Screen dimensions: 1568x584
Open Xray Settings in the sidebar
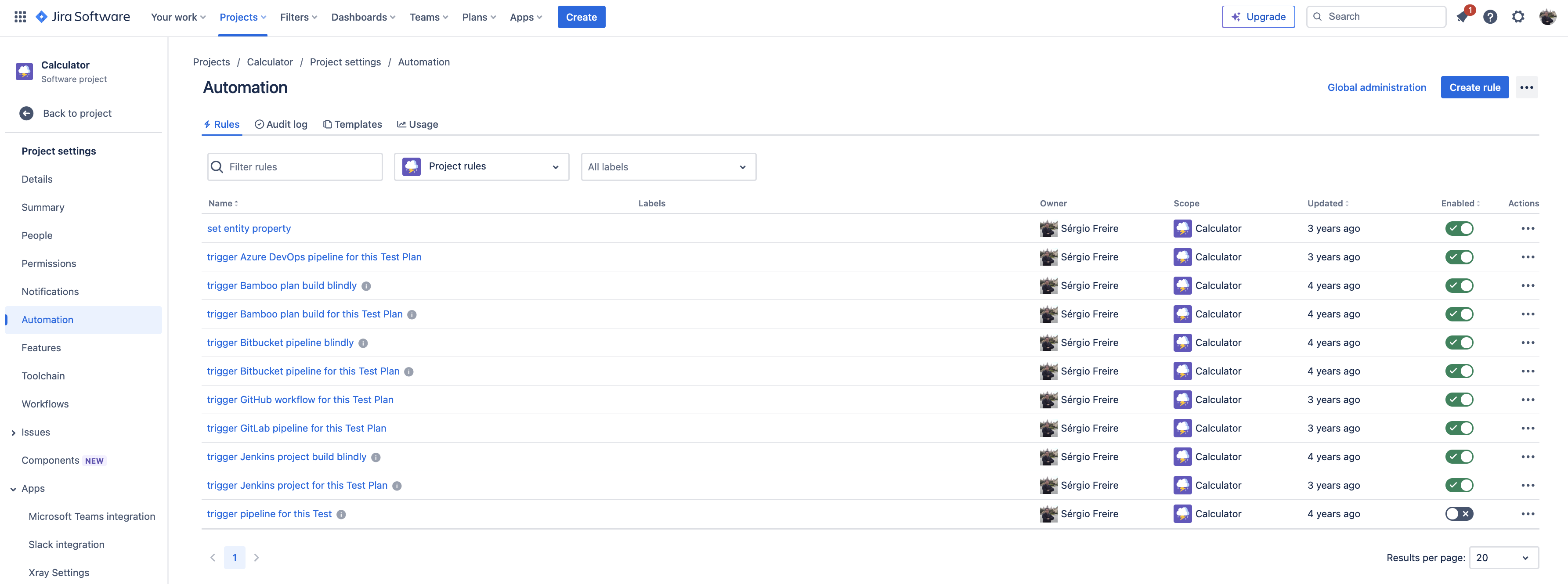[59, 573]
